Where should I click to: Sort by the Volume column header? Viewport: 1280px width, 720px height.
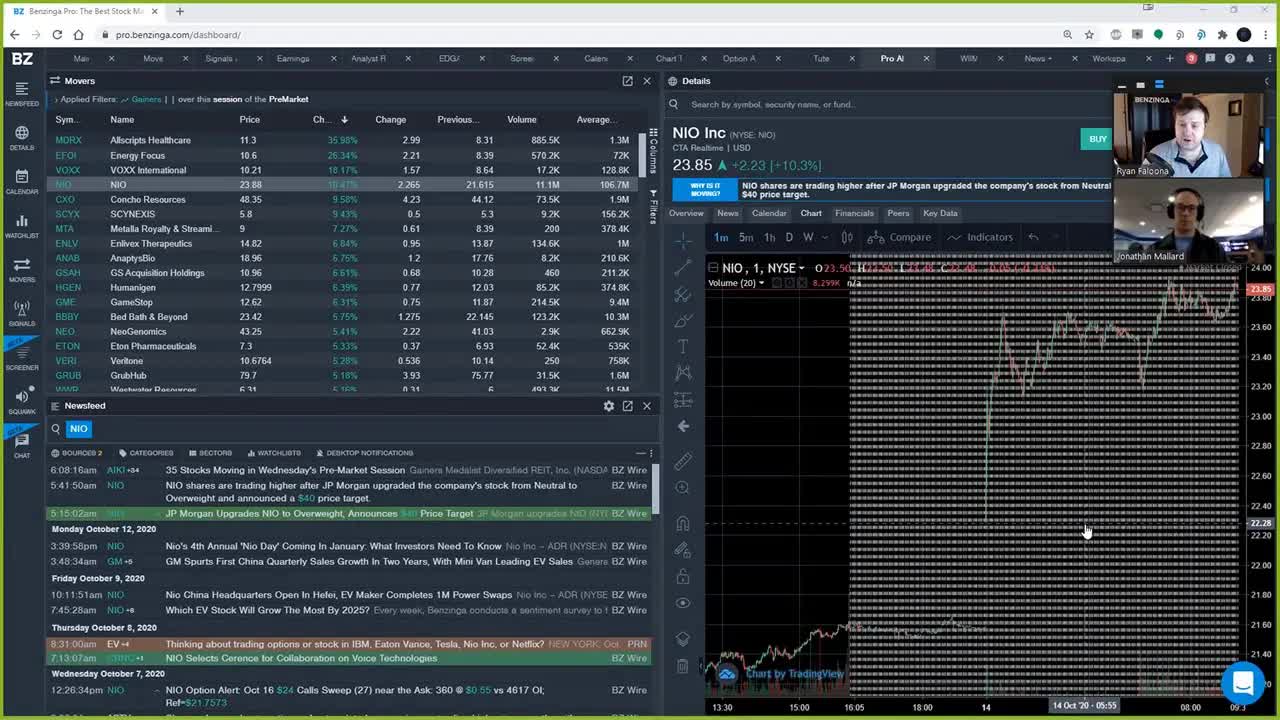point(521,120)
